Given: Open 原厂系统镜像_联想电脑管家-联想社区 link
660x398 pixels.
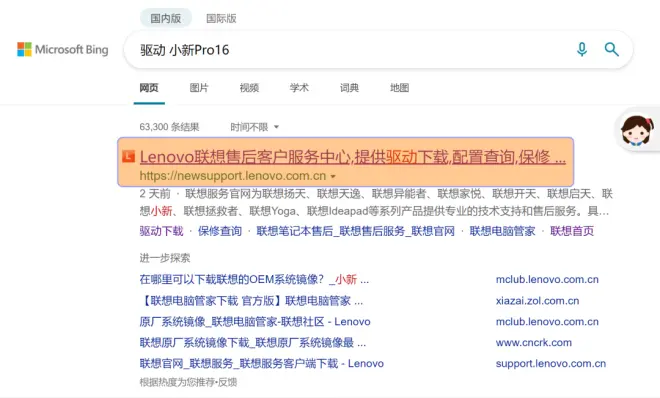Looking at the screenshot, I should [x=255, y=321].
